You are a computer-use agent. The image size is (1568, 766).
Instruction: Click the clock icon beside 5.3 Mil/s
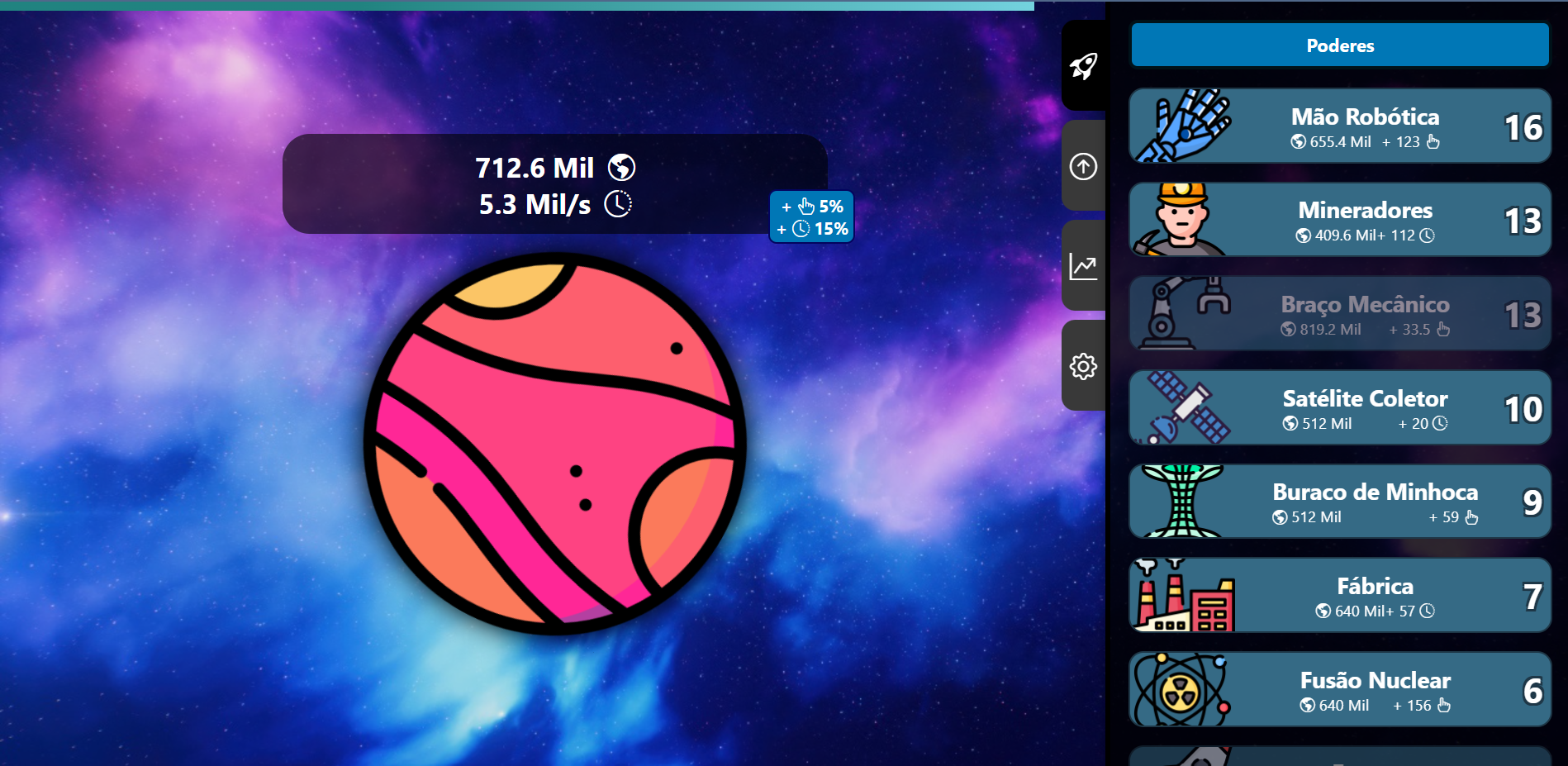(x=618, y=204)
